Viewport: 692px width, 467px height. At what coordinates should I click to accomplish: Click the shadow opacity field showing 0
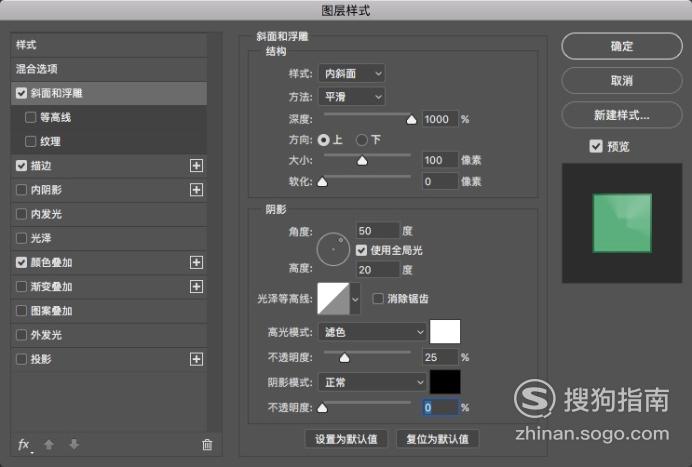(x=440, y=407)
